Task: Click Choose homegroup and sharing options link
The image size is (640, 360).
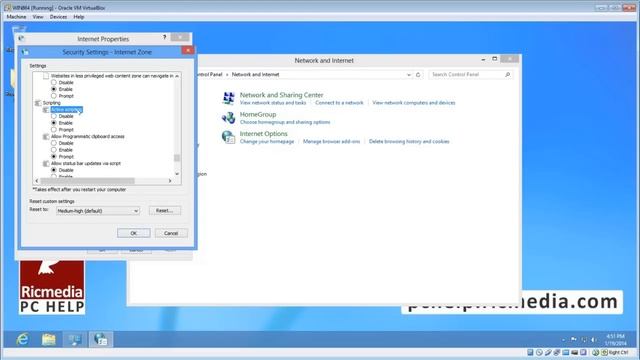Action: click(x=285, y=122)
